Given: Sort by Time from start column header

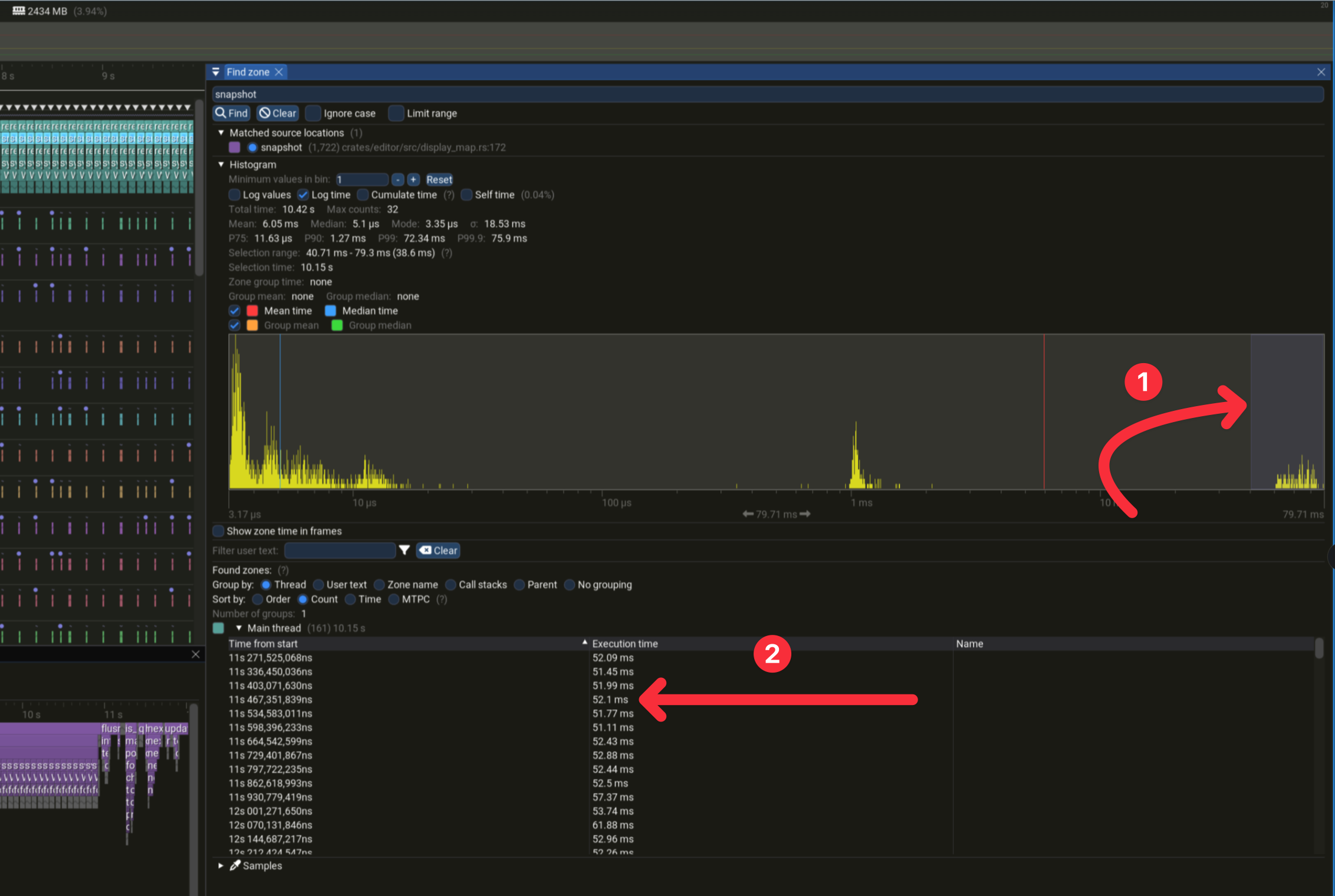Looking at the screenshot, I should click(408, 644).
